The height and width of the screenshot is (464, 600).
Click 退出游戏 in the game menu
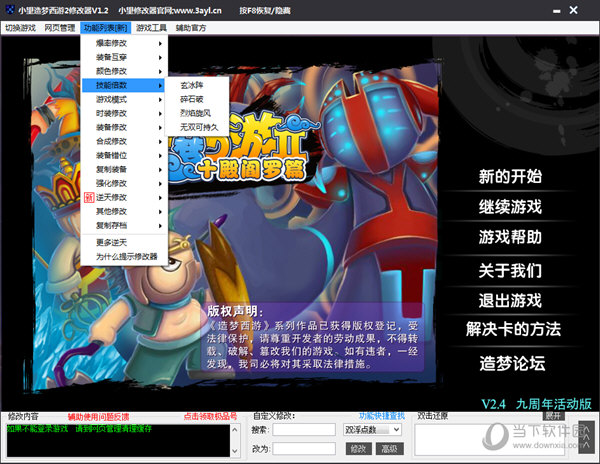(510, 301)
